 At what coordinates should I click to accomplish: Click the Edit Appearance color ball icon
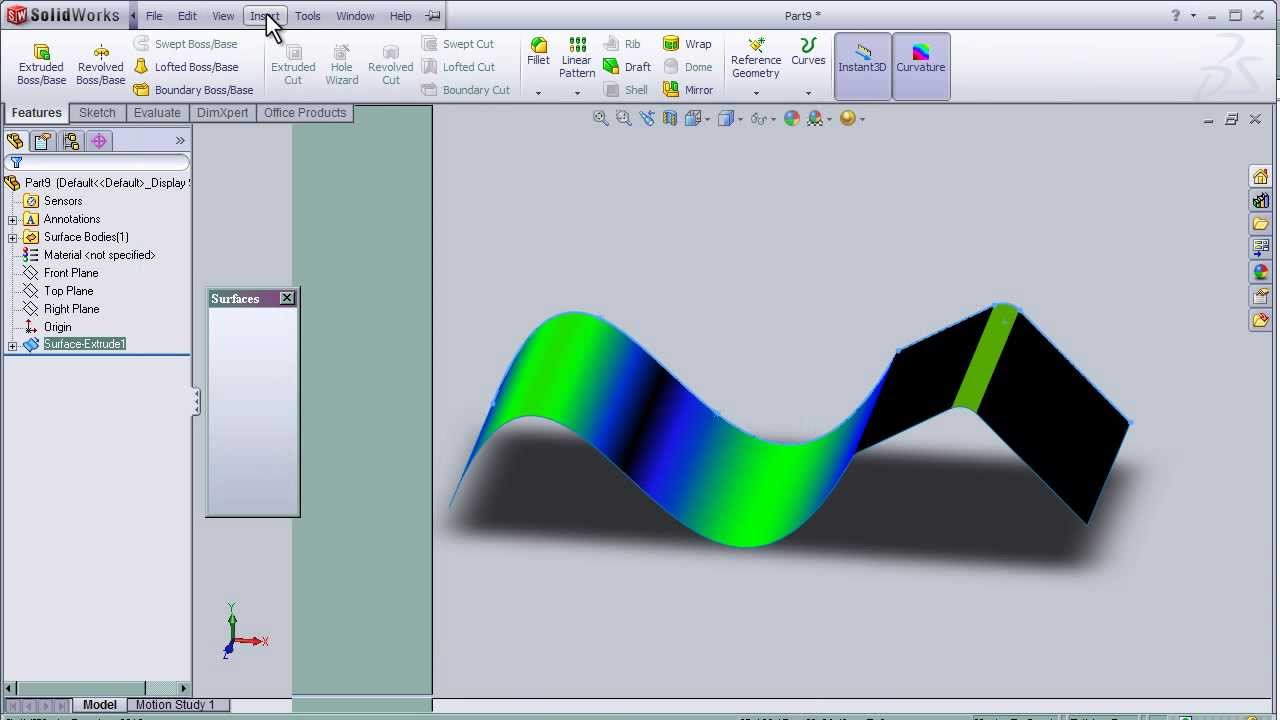[x=792, y=118]
